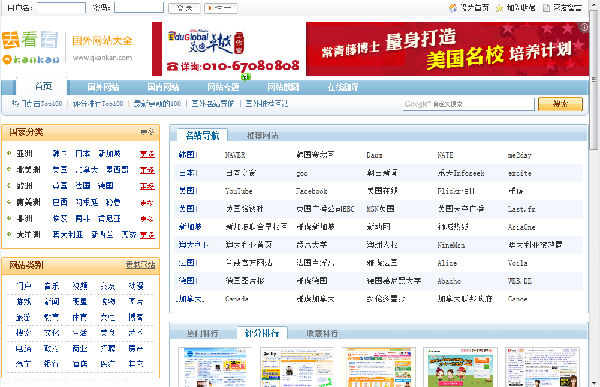600x387 pixels.
Task: Click 日本 link in 亚洲 row
Action: [83, 153]
